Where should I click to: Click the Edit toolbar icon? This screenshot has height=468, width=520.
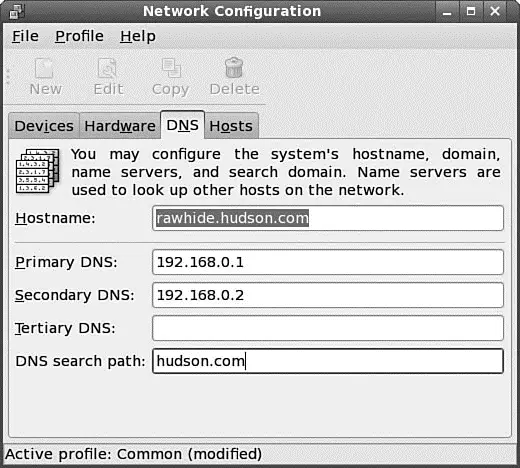[x=107, y=68]
